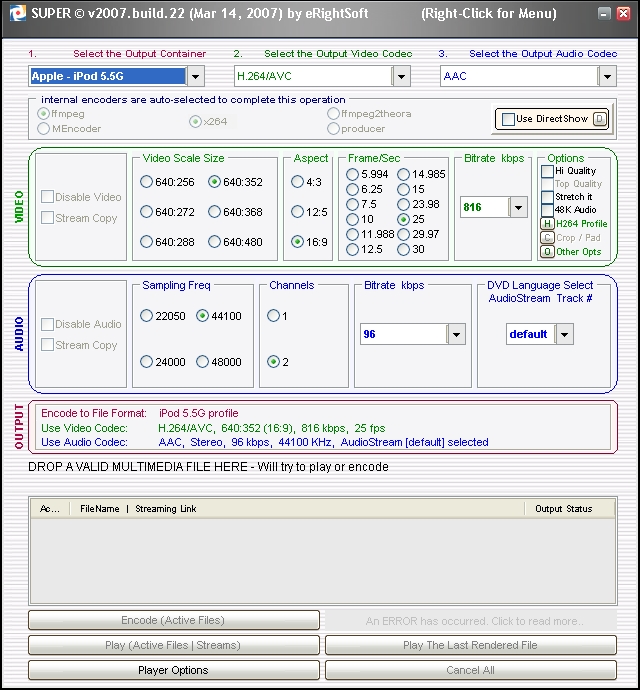Viewport: 640px width, 690px height.
Task: Check the Disable Audio box
Action: (47, 324)
